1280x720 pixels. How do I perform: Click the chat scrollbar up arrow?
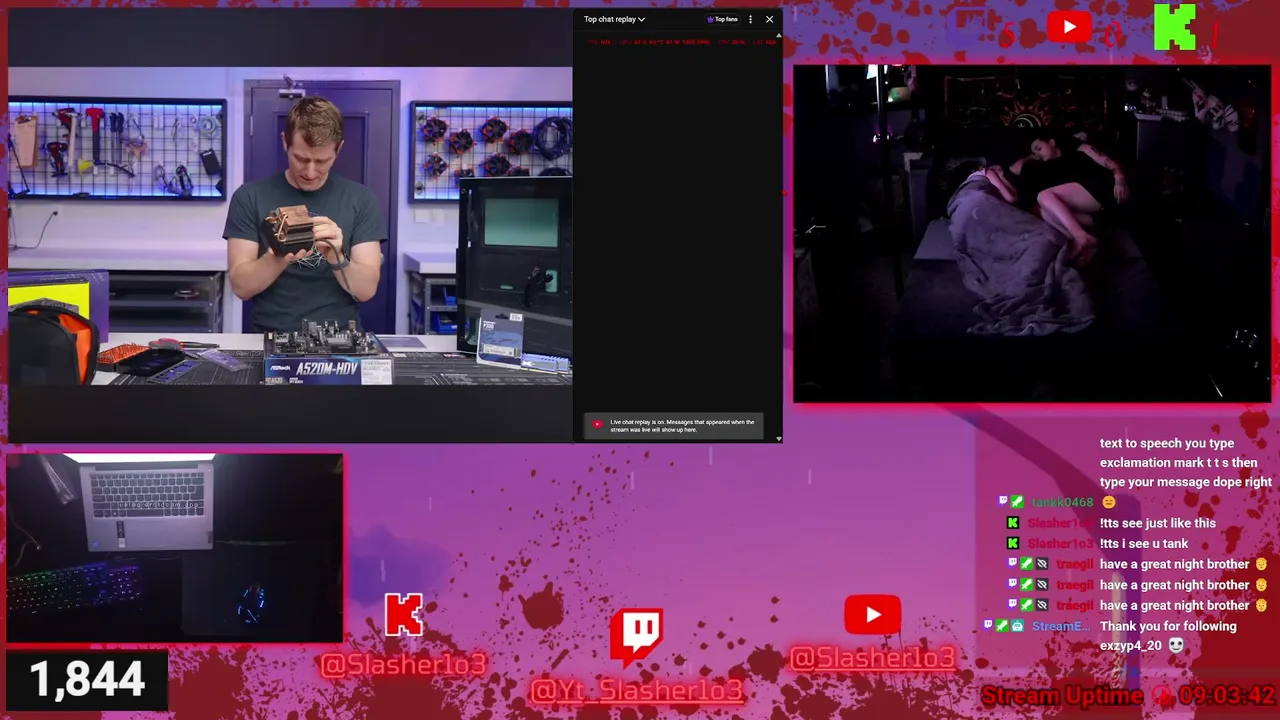(779, 36)
